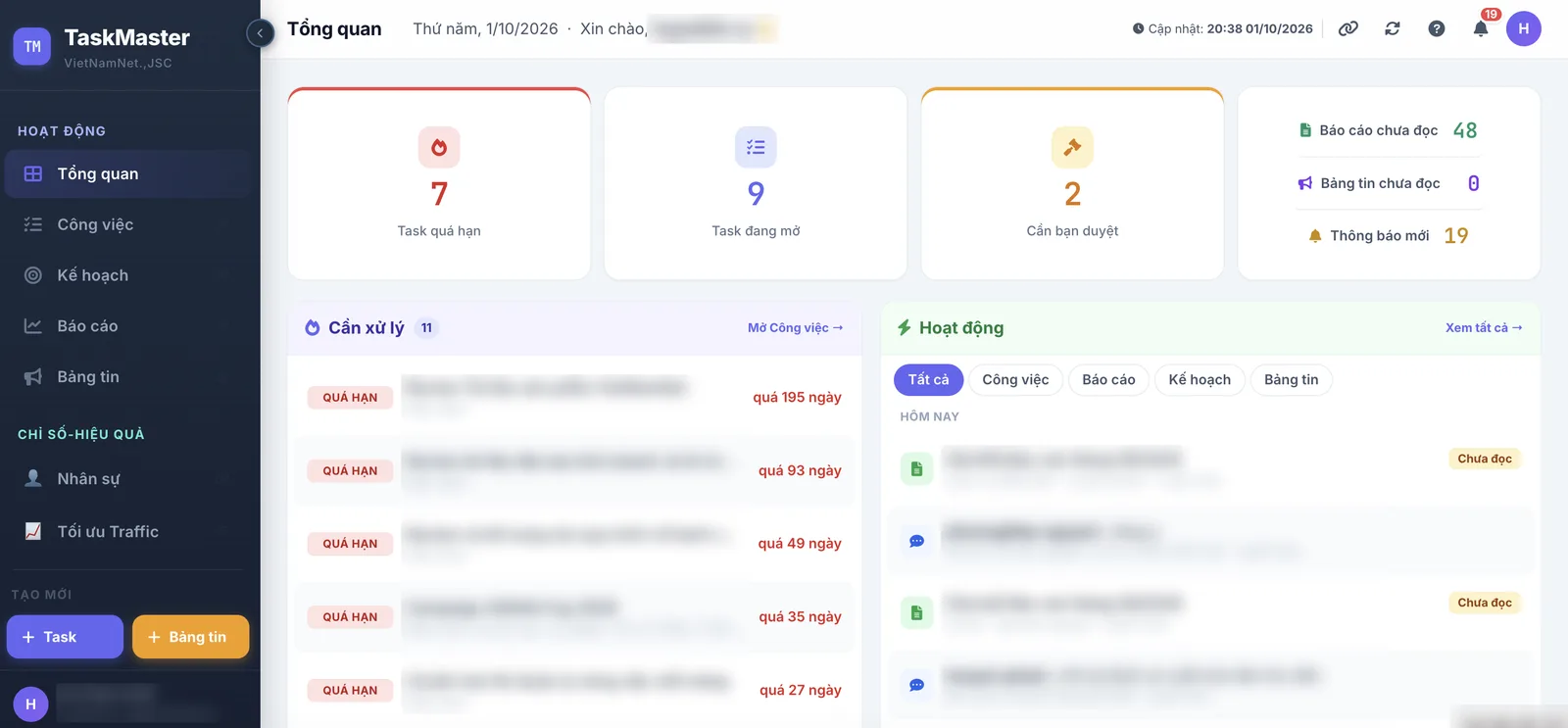Image resolution: width=1568 pixels, height=728 pixels.
Task: Click the second blue chat bubble activity icon
Action: click(x=916, y=685)
